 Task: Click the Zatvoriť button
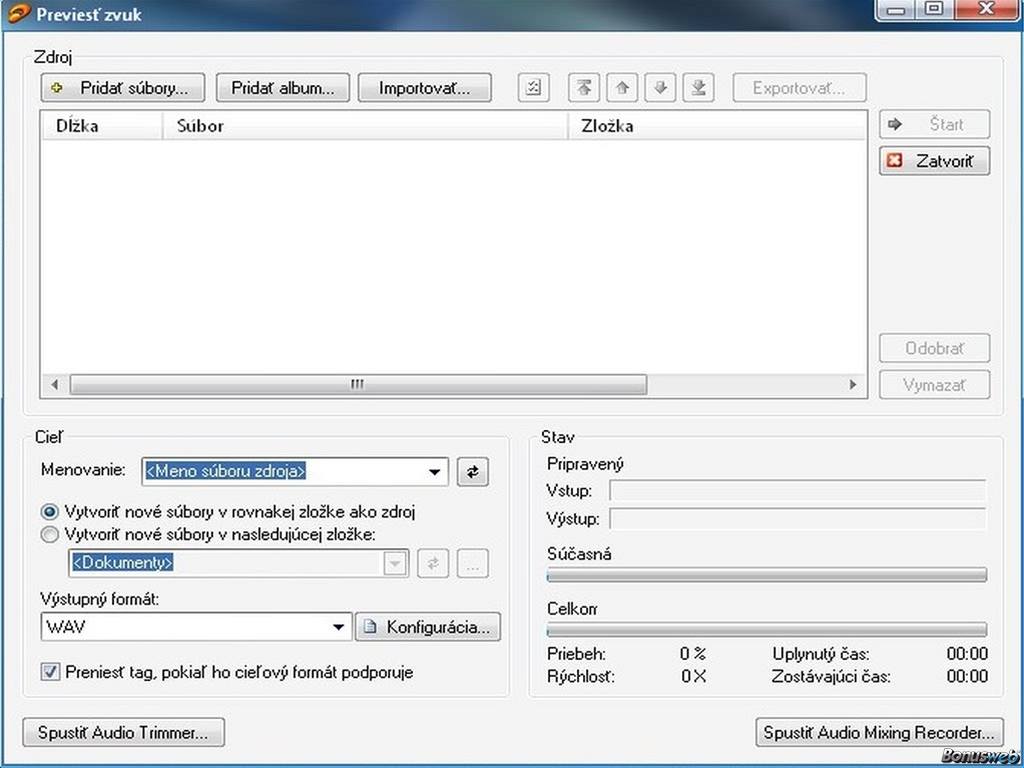[935, 161]
